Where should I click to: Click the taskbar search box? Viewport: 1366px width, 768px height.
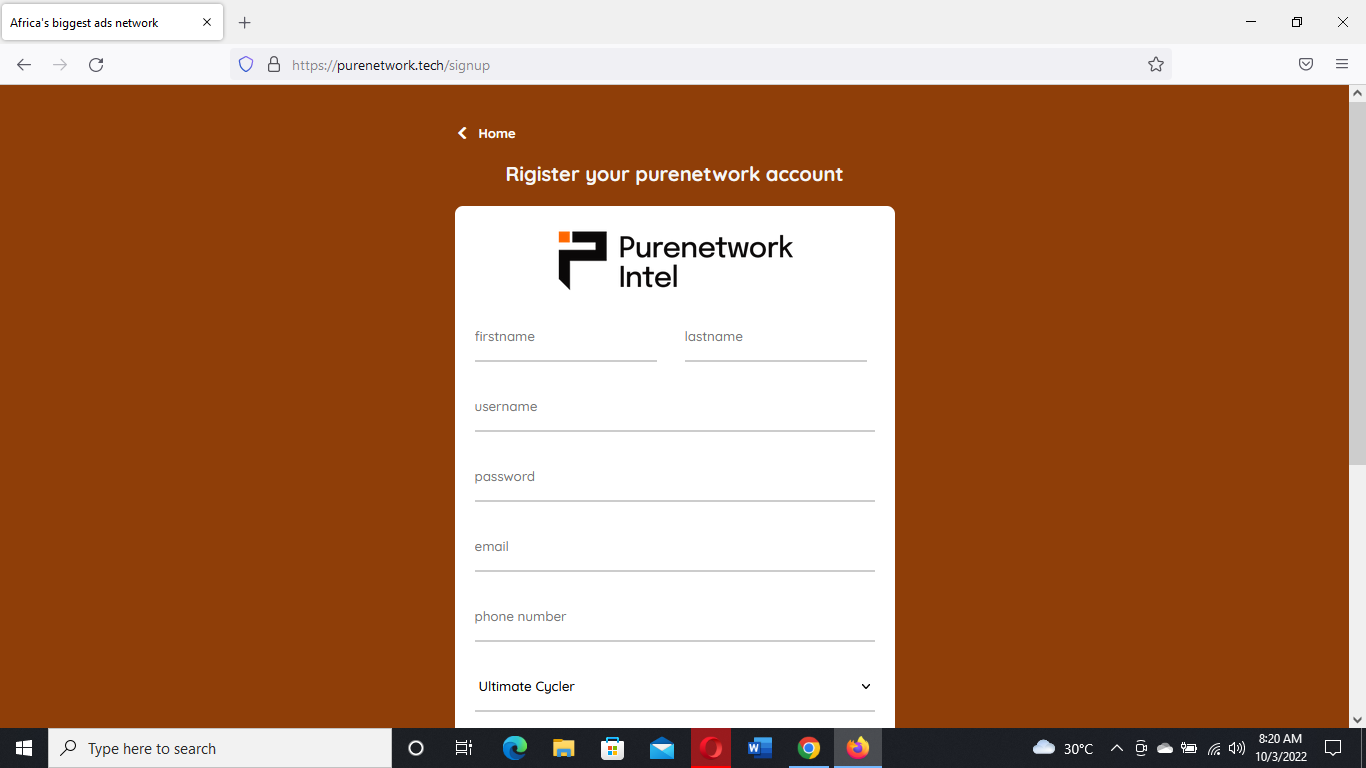tap(220, 748)
